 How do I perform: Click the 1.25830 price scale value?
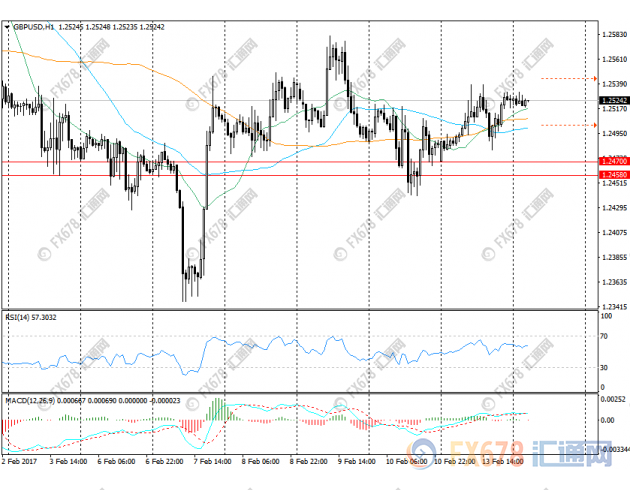tap(613, 33)
